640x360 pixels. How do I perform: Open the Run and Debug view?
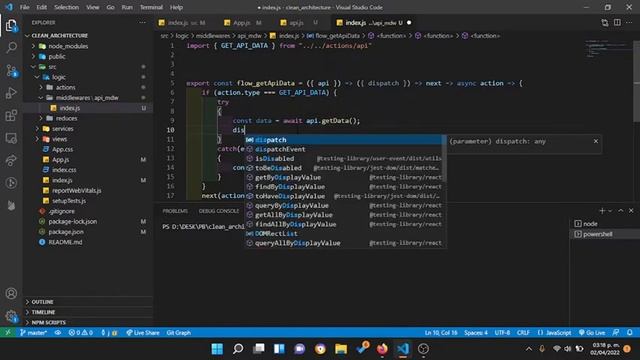[11, 93]
